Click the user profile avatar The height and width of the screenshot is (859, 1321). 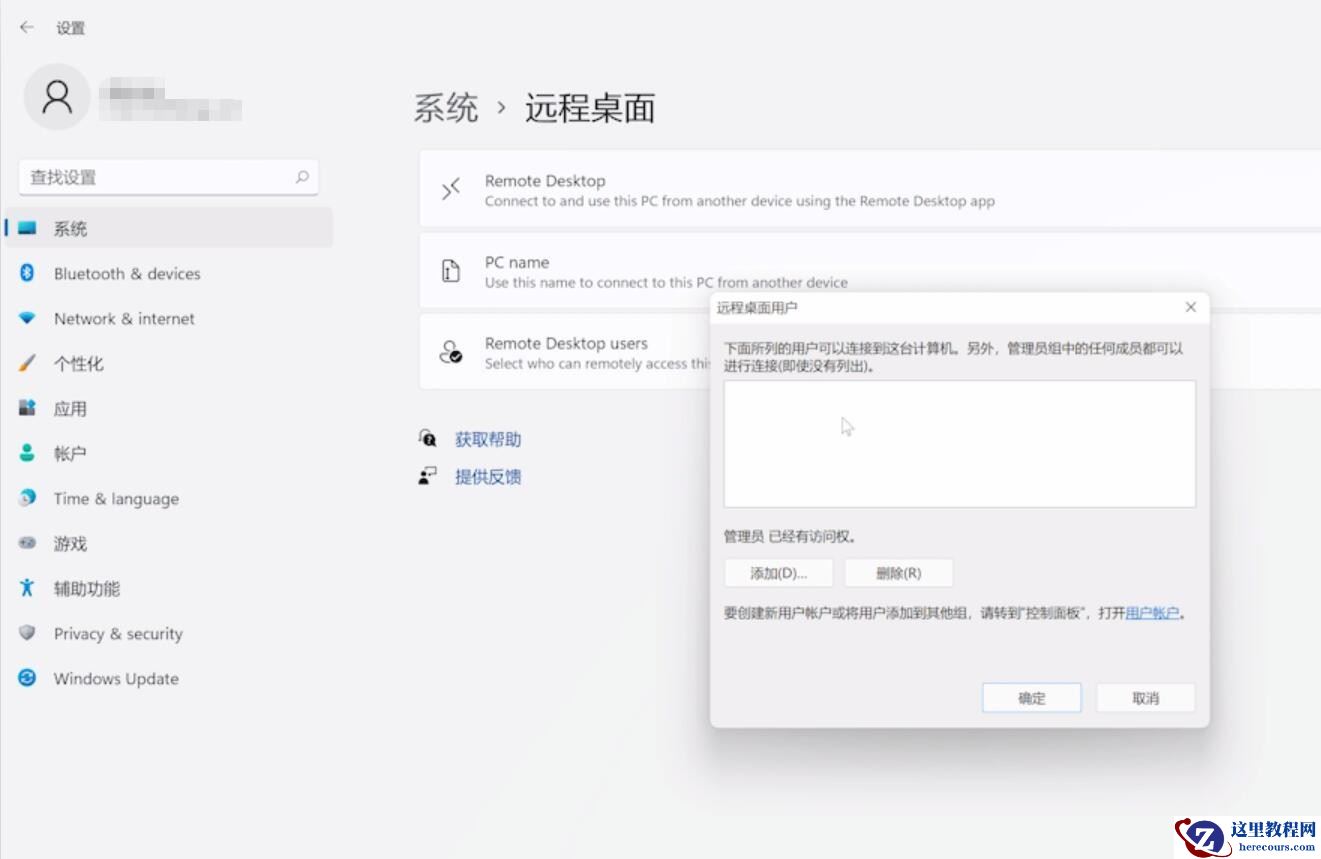pyautogui.click(x=57, y=99)
